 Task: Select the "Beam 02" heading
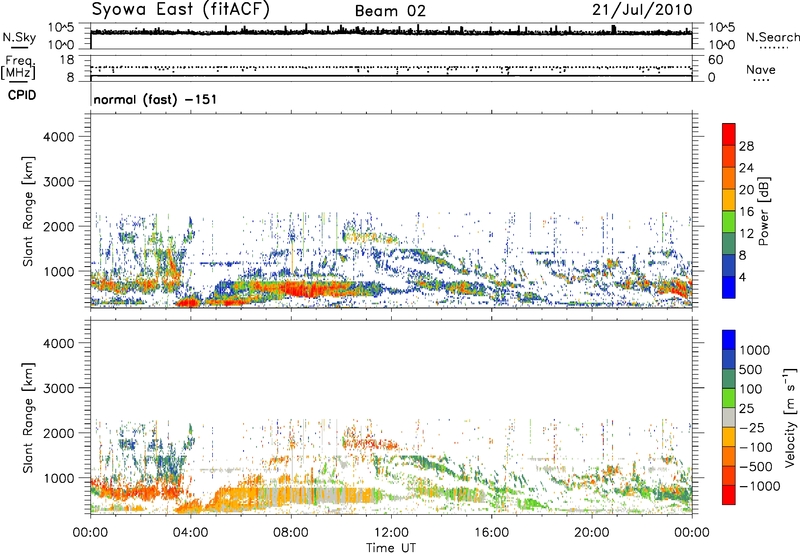[390, 11]
